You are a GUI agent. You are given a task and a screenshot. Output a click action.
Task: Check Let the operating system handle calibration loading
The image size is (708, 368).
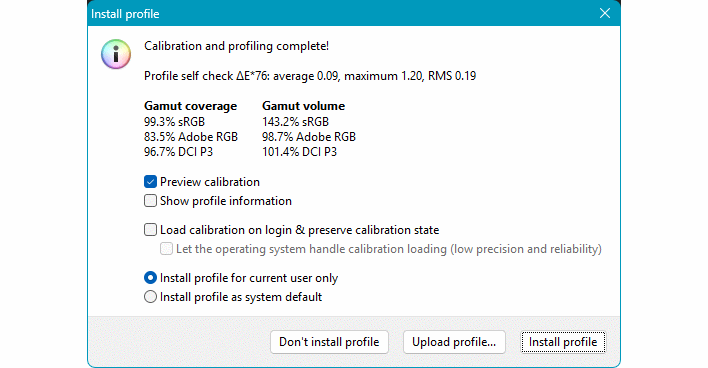click(x=166, y=249)
